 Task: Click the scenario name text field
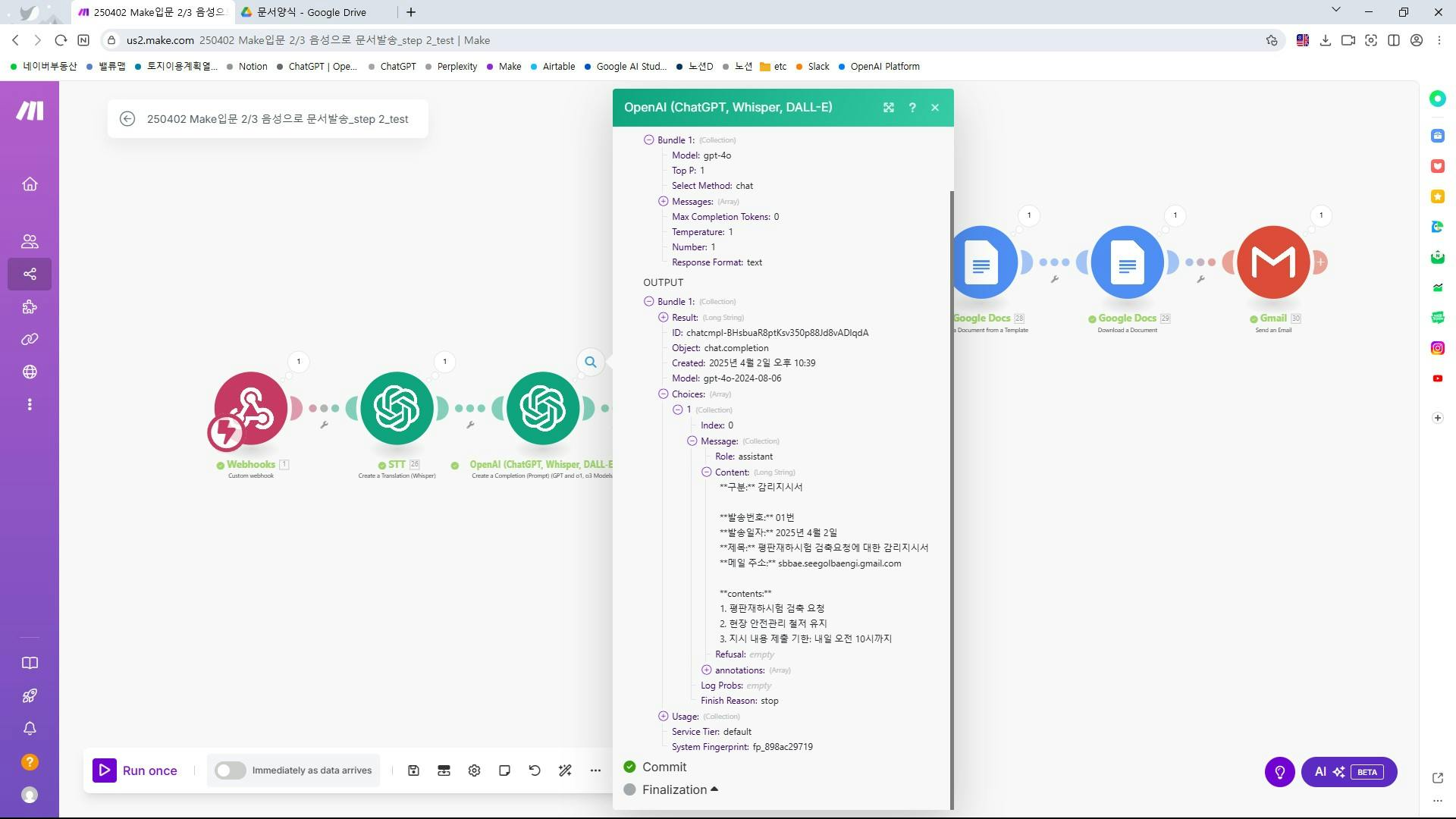tap(278, 119)
